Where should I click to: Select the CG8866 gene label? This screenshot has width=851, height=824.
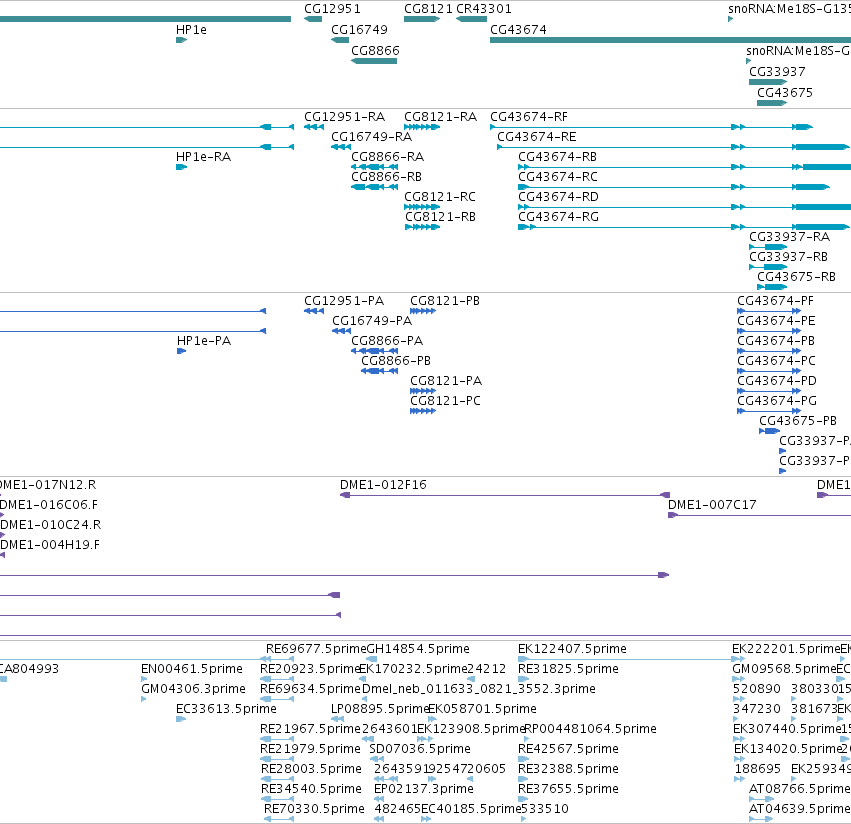(375, 51)
